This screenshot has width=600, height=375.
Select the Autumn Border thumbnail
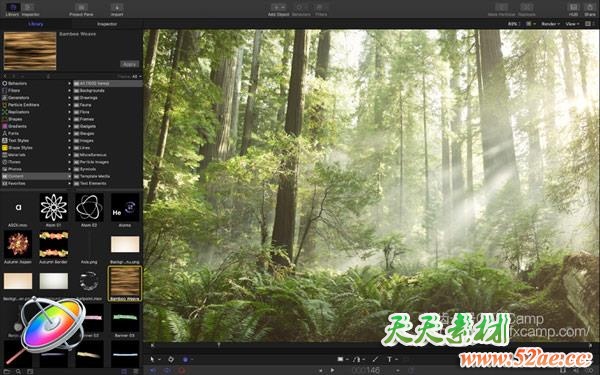pyautogui.click(x=54, y=244)
